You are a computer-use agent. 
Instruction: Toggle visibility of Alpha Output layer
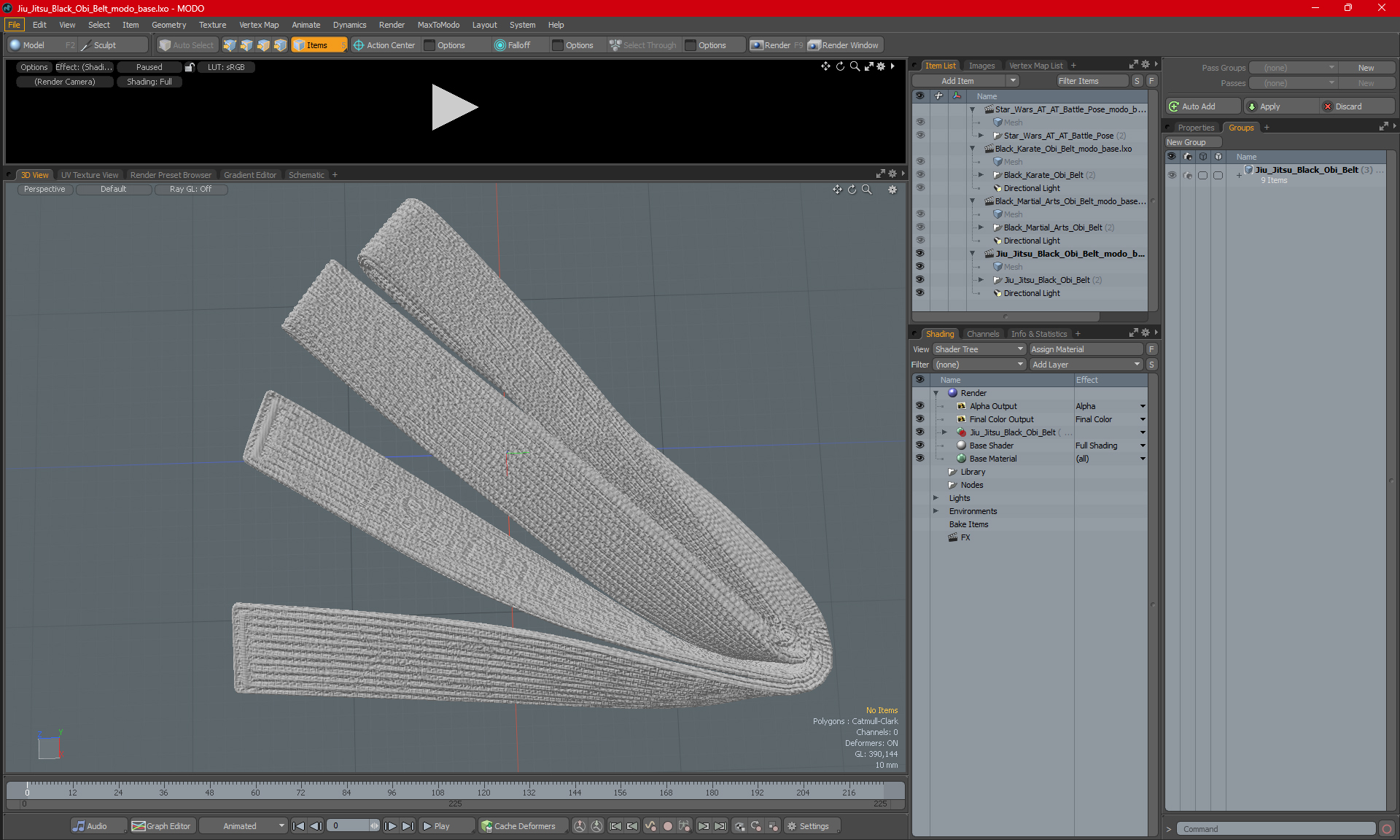919,406
